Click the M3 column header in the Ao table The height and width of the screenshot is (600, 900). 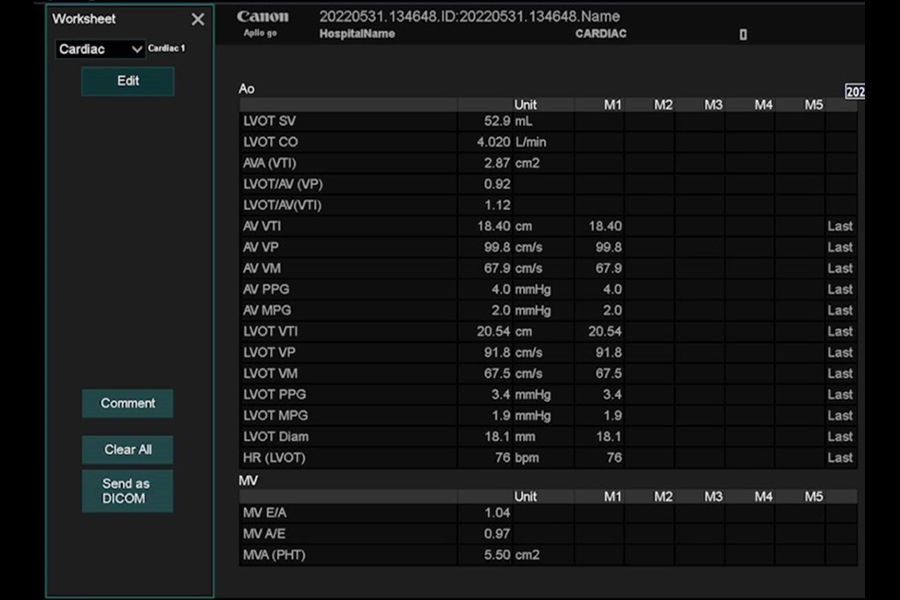[713, 105]
